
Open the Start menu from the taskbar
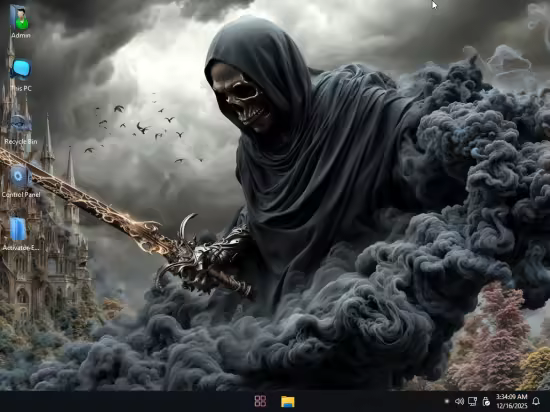tap(260, 401)
